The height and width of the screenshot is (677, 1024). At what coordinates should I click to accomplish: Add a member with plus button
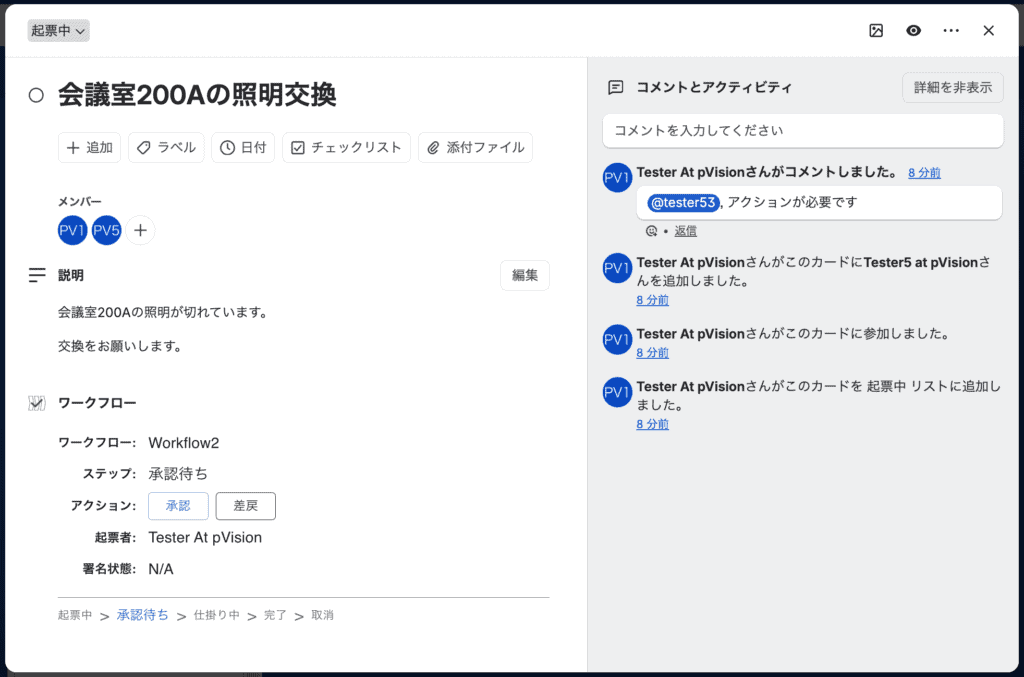(x=140, y=230)
